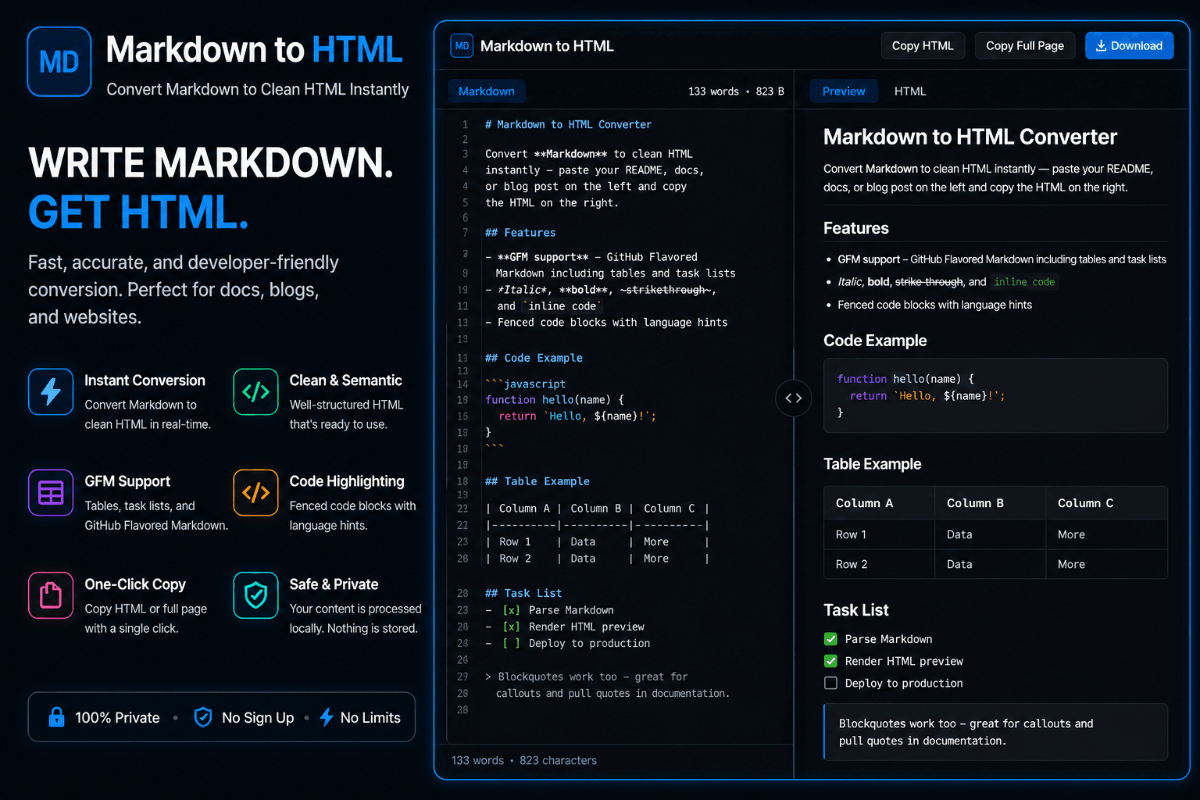The height and width of the screenshot is (800, 1200).
Task: Toggle the Parse Markdown checkbox
Action: 830,639
